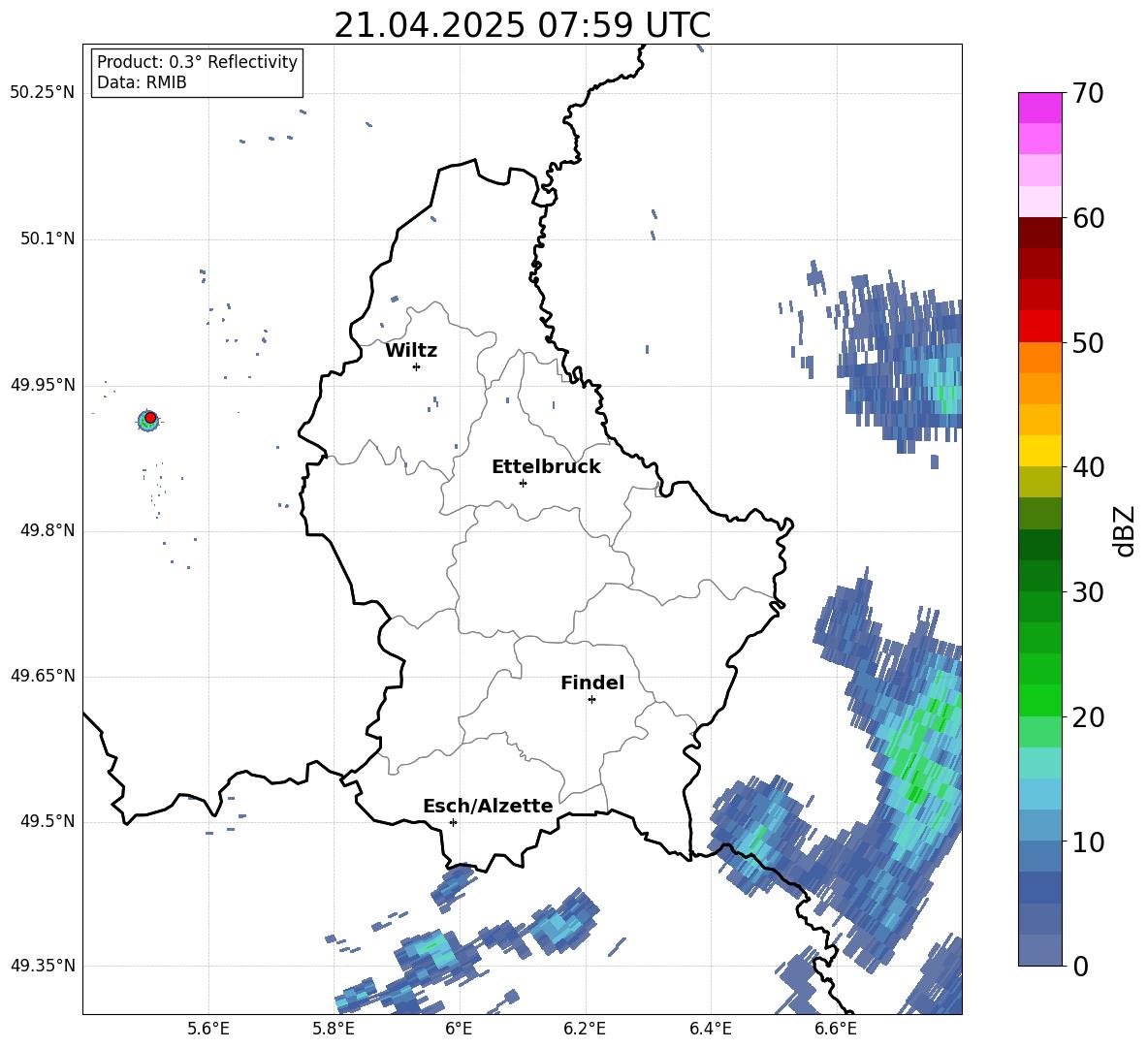Viewport: 1148px width, 1048px height.
Task: Click the 40 dBZ colorbar label
Action: pyautogui.click(x=1088, y=467)
